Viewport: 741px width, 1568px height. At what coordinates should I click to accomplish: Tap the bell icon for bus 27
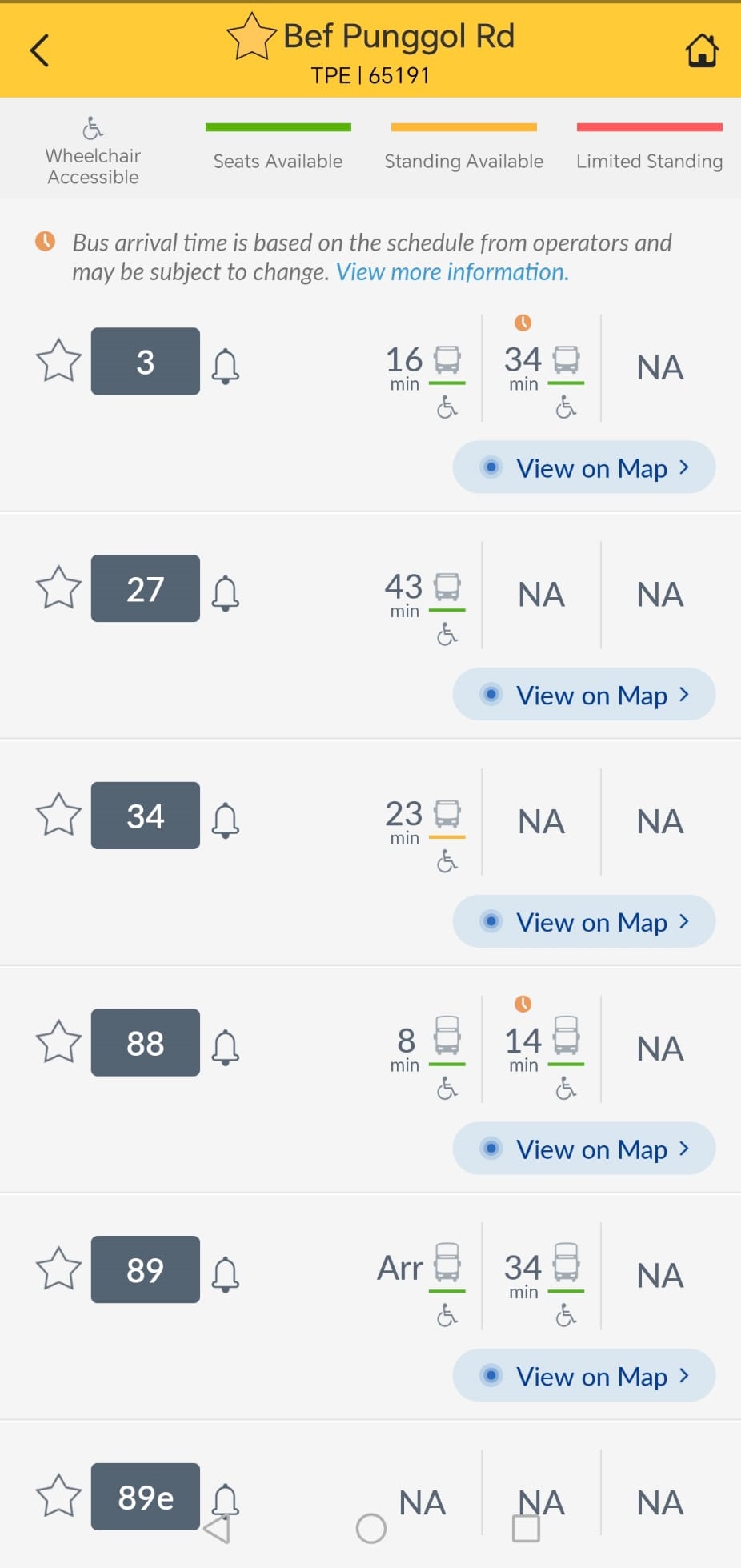pyautogui.click(x=226, y=593)
